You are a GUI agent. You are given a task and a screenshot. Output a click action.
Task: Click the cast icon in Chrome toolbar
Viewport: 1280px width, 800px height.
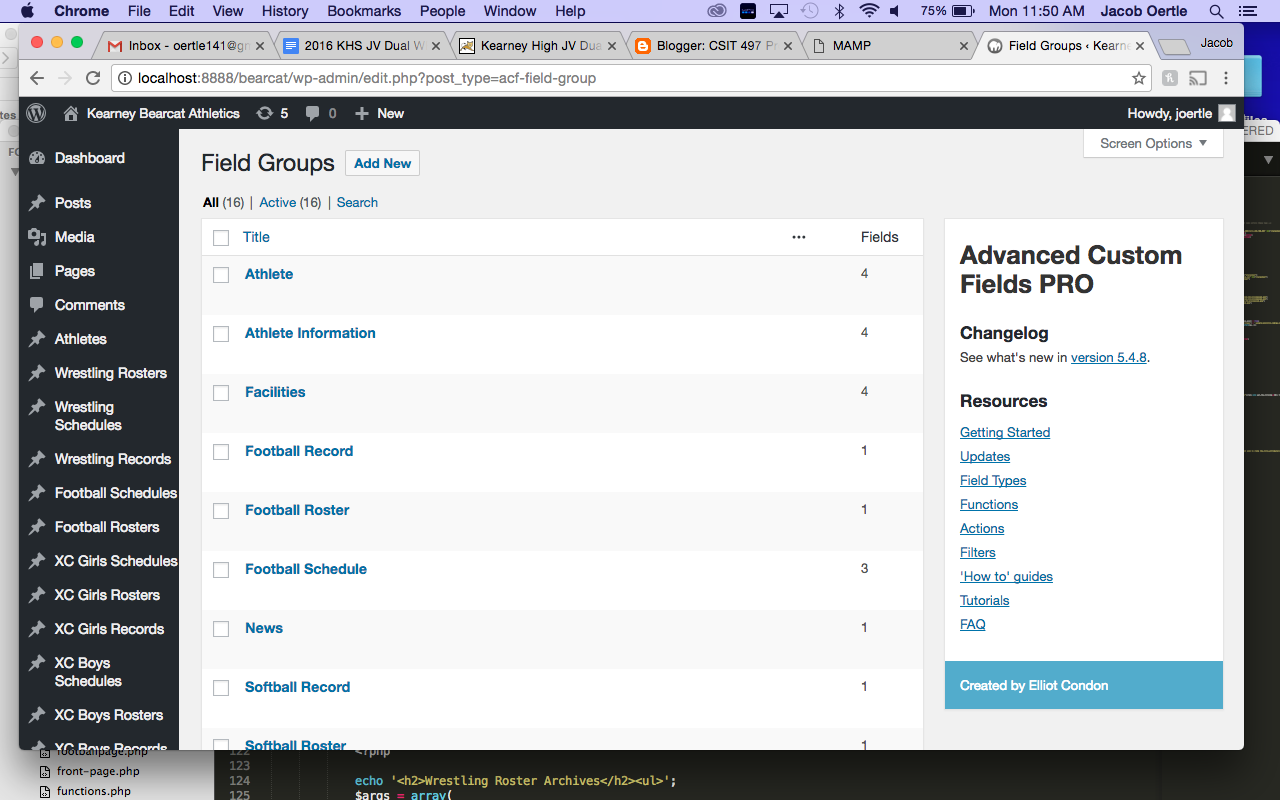(1197, 78)
